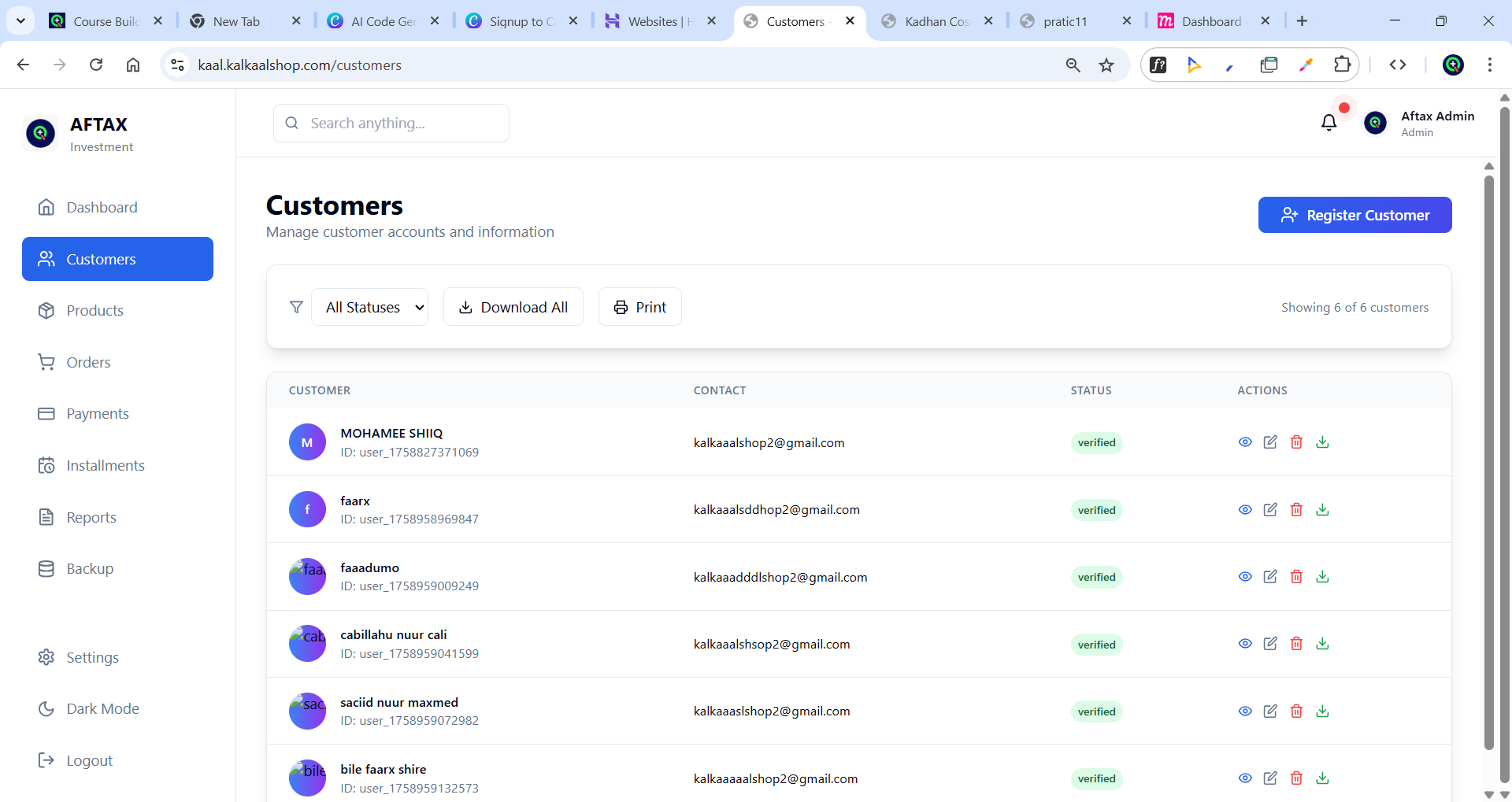Select the Products sidebar icon

(x=46, y=310)
